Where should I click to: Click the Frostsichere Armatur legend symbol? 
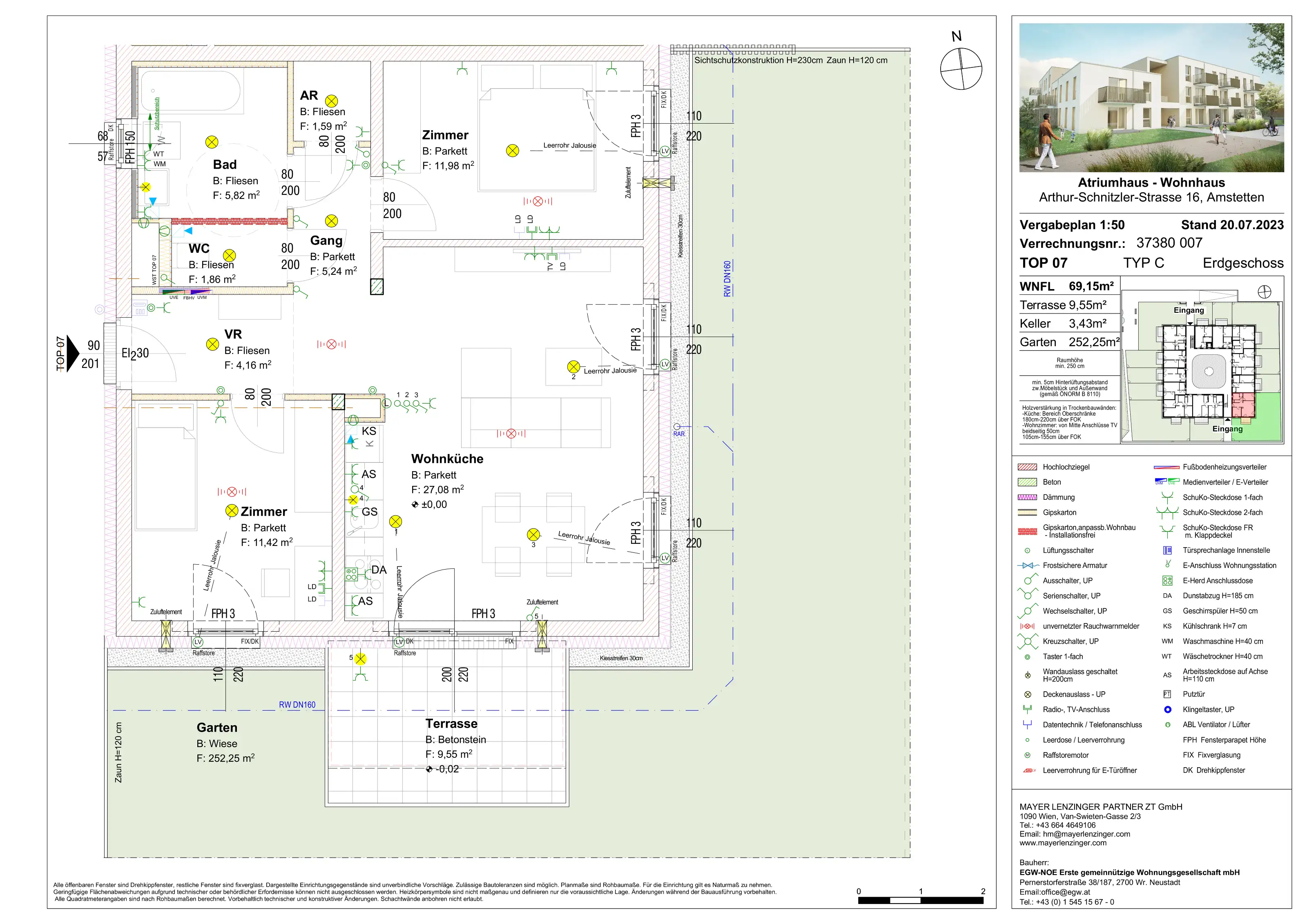pyautogui.click(x=1028, y=566)
